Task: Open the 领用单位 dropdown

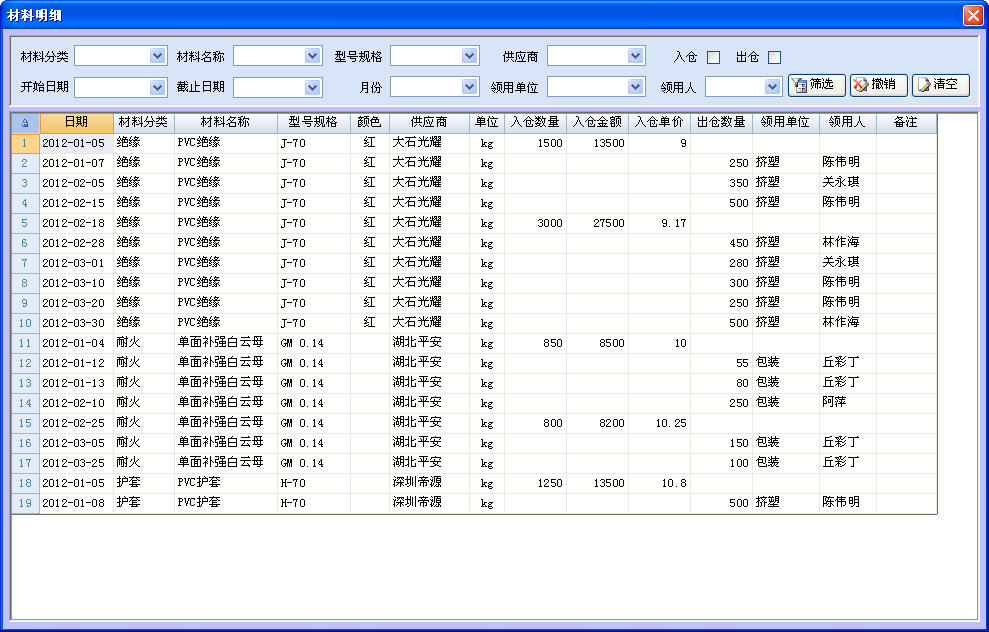Action: coord(627,87)
